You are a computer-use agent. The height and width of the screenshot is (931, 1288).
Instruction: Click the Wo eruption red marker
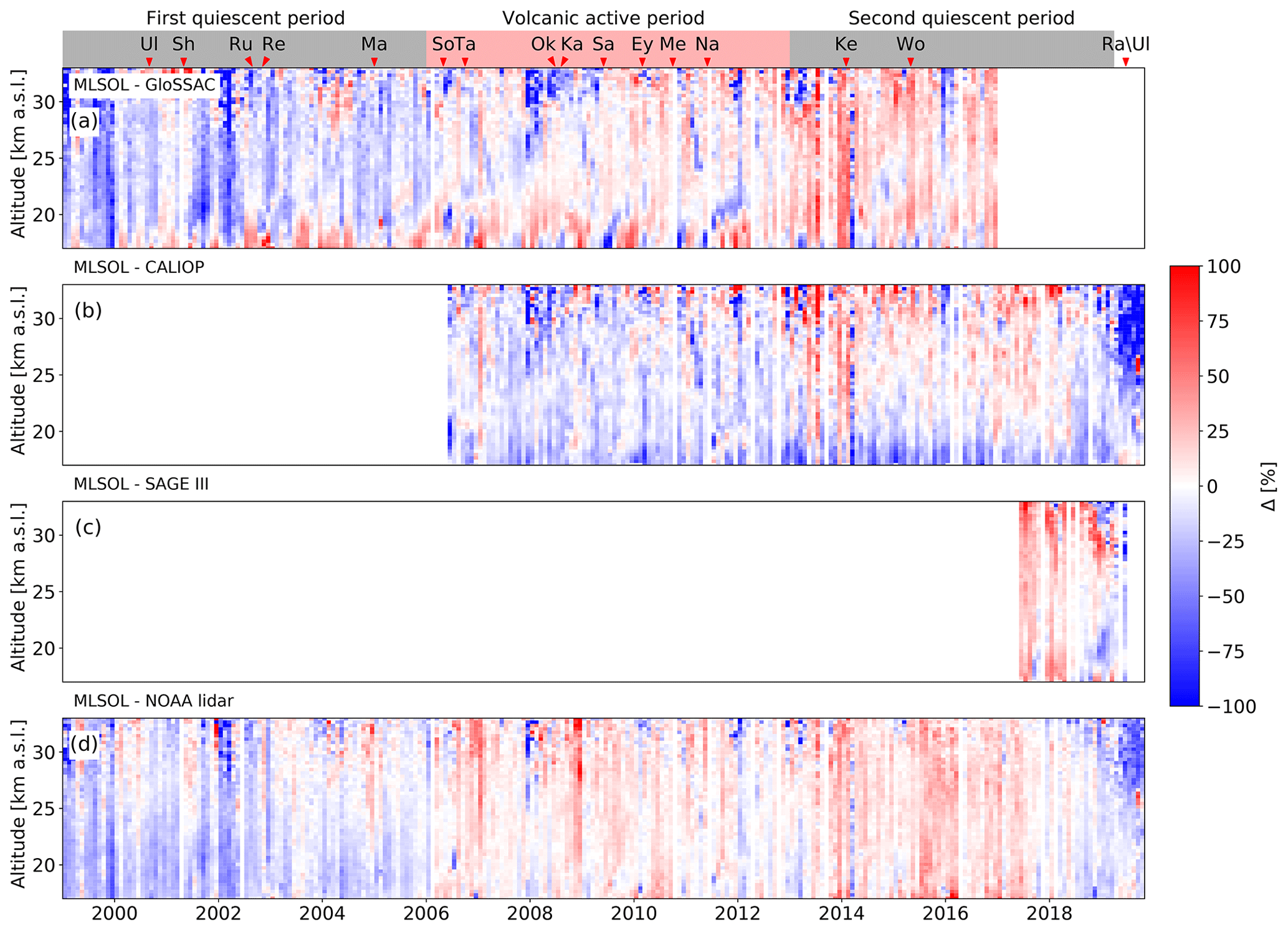pos(910,61)
